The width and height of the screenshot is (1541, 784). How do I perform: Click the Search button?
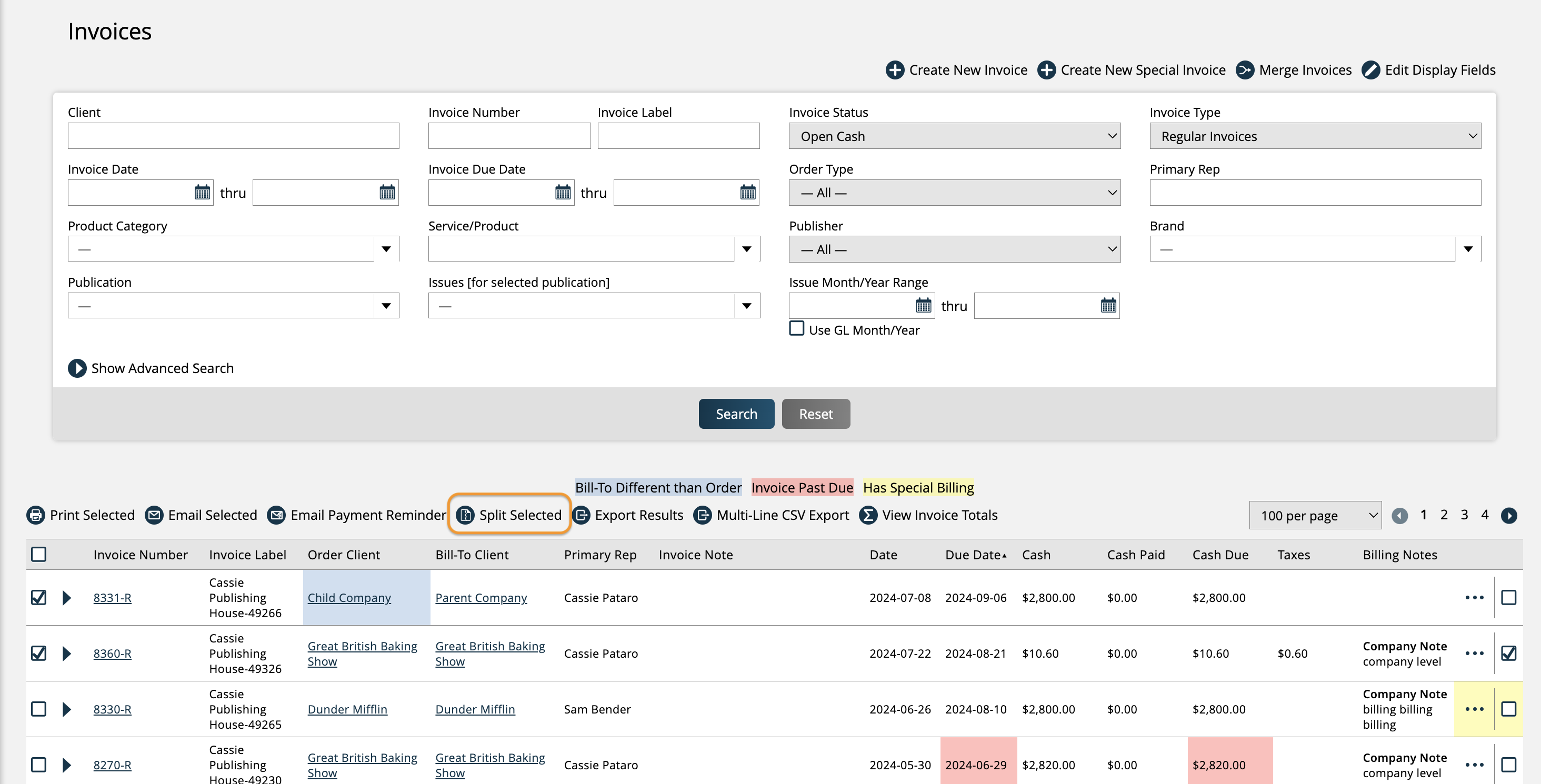(736, 413)
